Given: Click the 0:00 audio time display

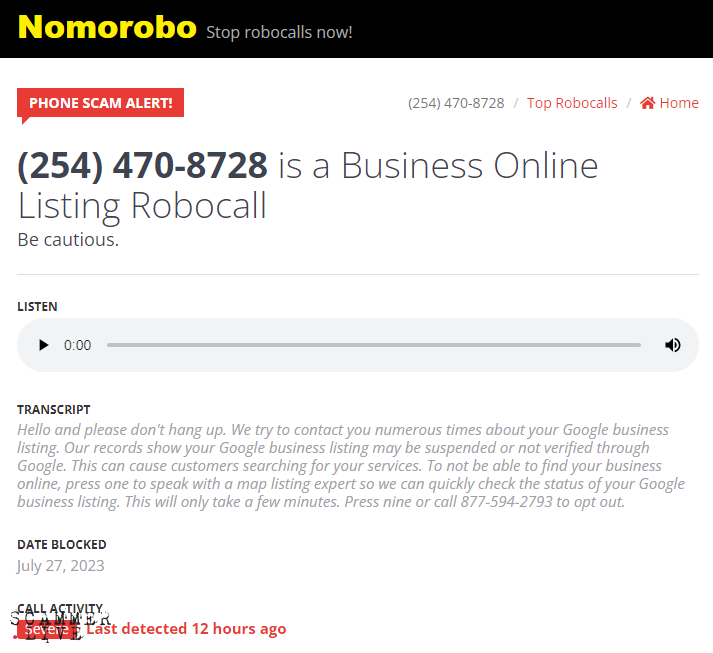Looking at the screenshot, I should click(x=77, y=345).
